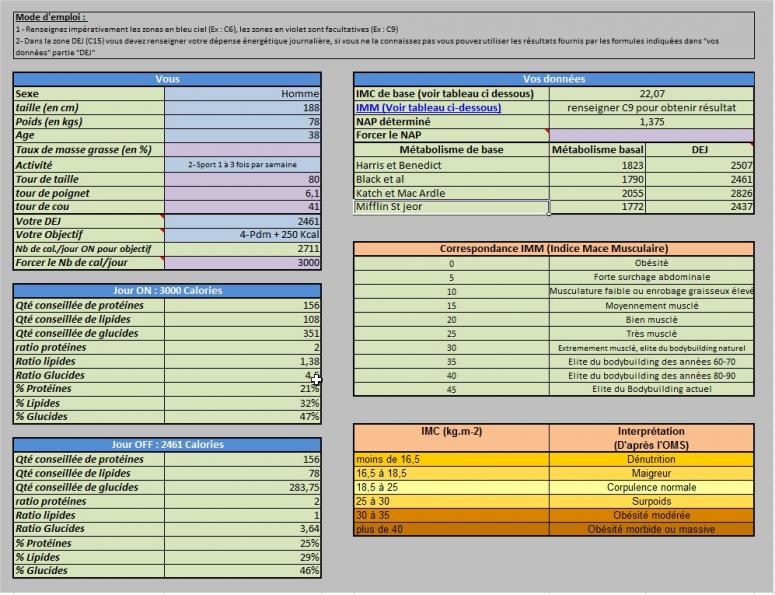775x595 pixels.
Task: Select the Vous table header
Action: pos(167,79)
